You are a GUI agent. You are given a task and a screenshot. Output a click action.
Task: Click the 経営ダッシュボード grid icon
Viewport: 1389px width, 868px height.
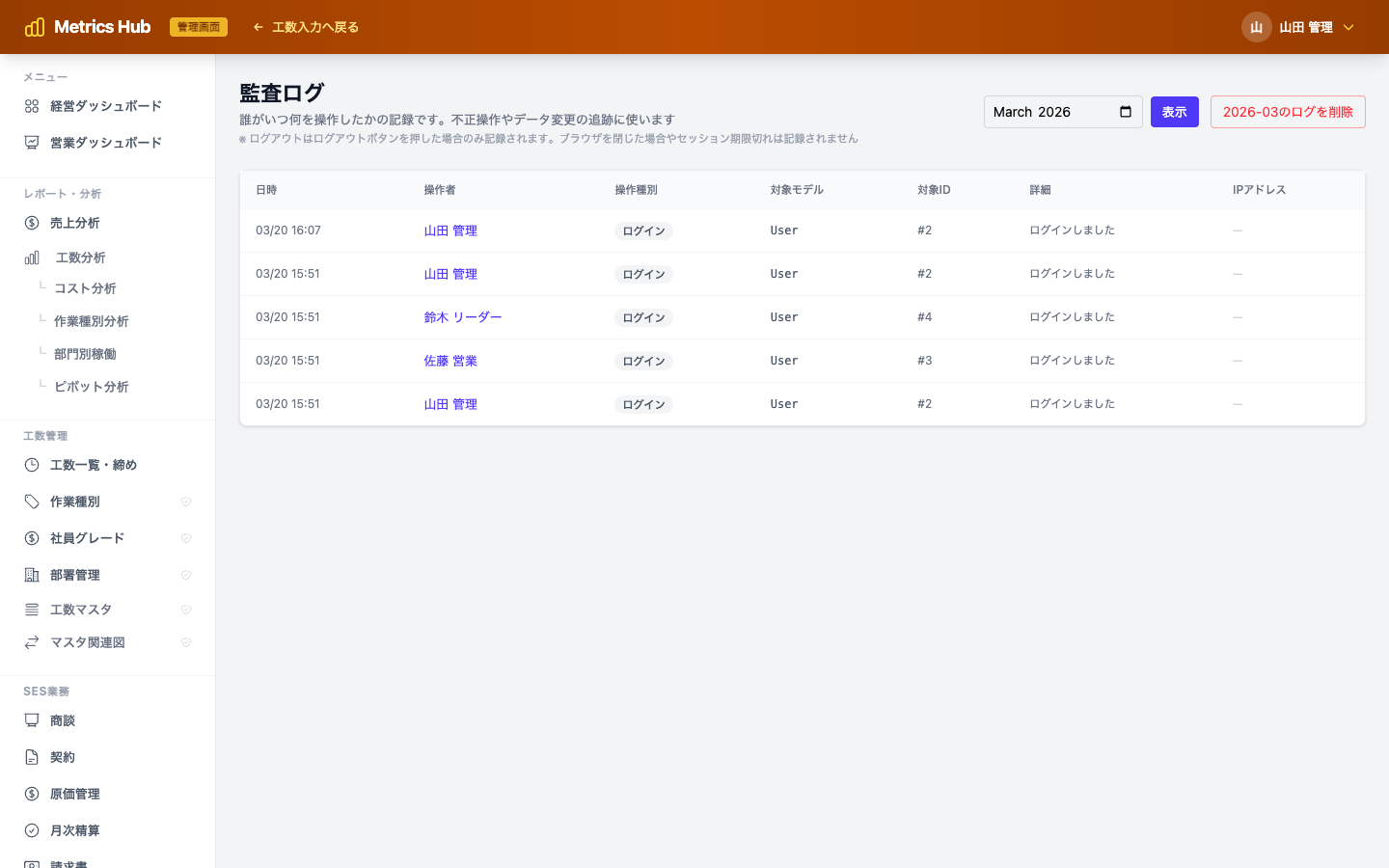coord(32,106)
